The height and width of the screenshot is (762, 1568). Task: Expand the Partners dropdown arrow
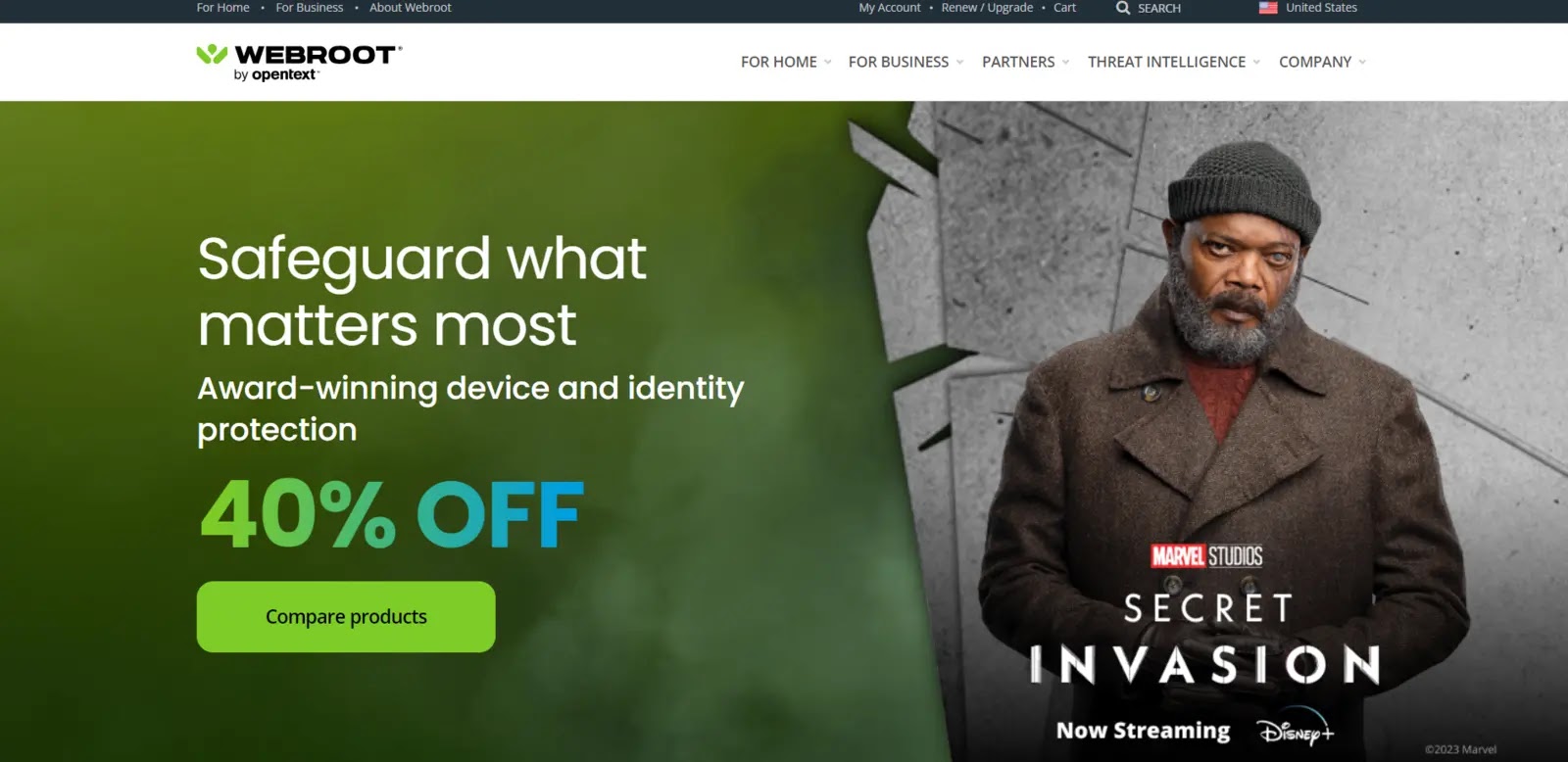coord(1065,62)
